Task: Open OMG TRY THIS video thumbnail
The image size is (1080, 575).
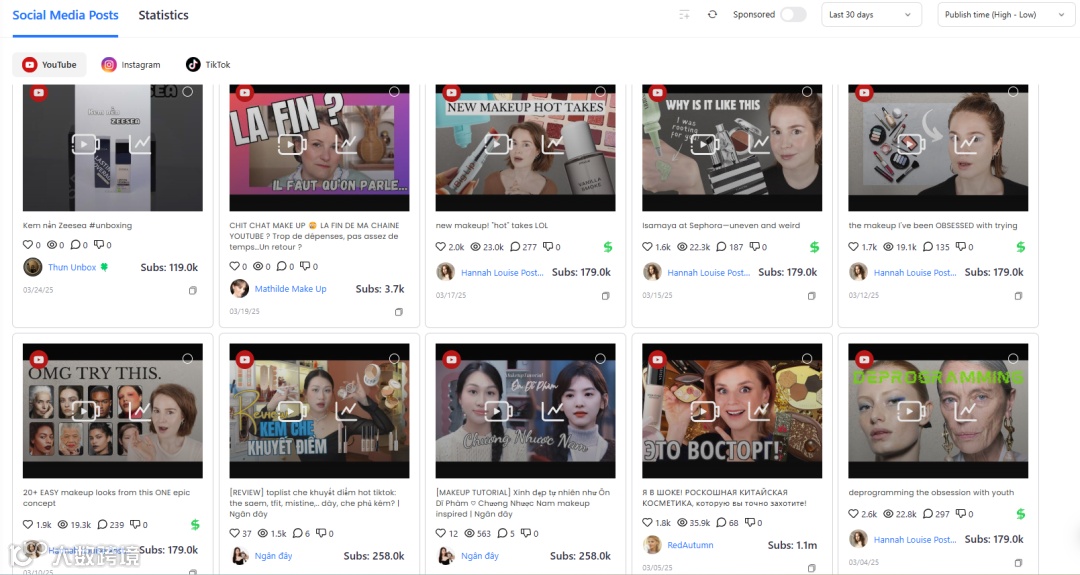Action: pyautogui.click(x=113, y=411)
